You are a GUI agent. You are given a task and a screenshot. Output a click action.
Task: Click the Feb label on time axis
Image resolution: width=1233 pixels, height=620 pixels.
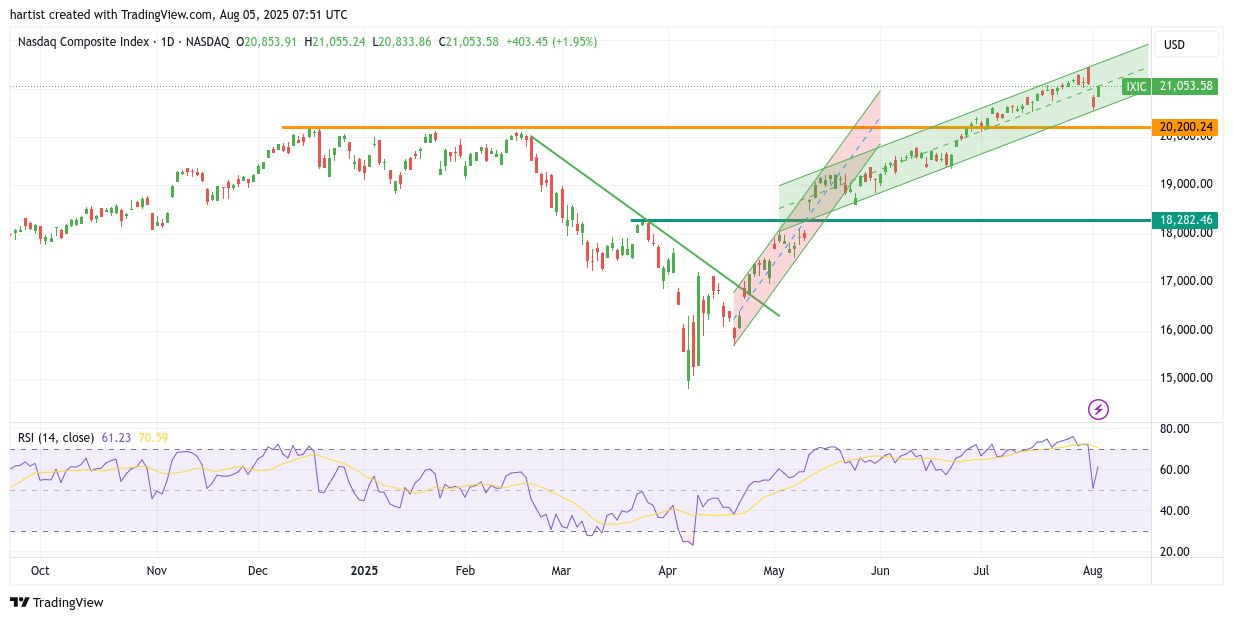pos(465,570)
